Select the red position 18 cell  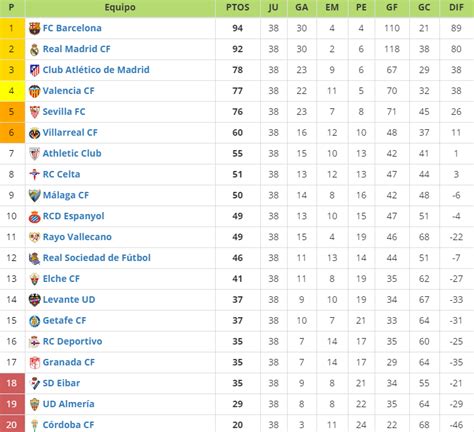pyautogui.click(x=12, y=383)
